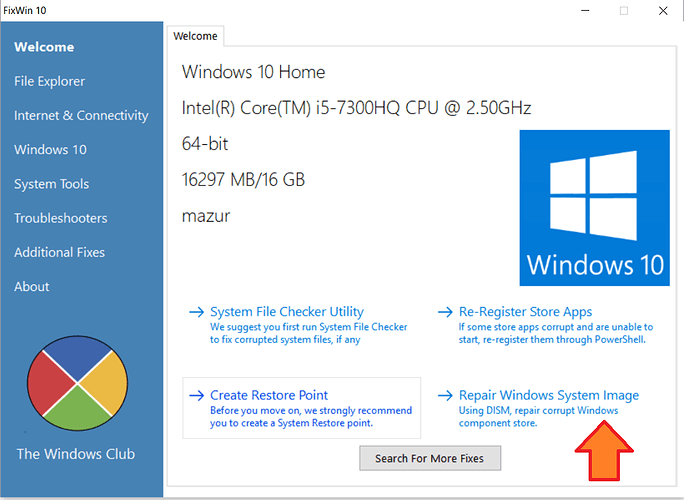The image size is (684, 500).
Task: Click the Windows 10 Home edition text
Action: [253, 72]
